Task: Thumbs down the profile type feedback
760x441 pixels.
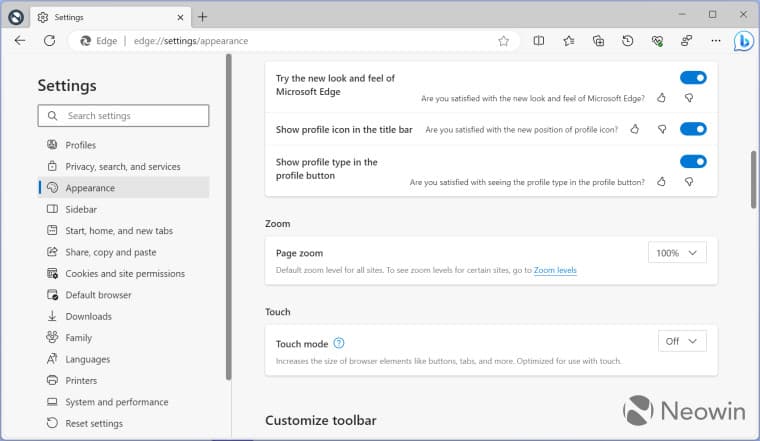Action: click(x=688, y=182)
